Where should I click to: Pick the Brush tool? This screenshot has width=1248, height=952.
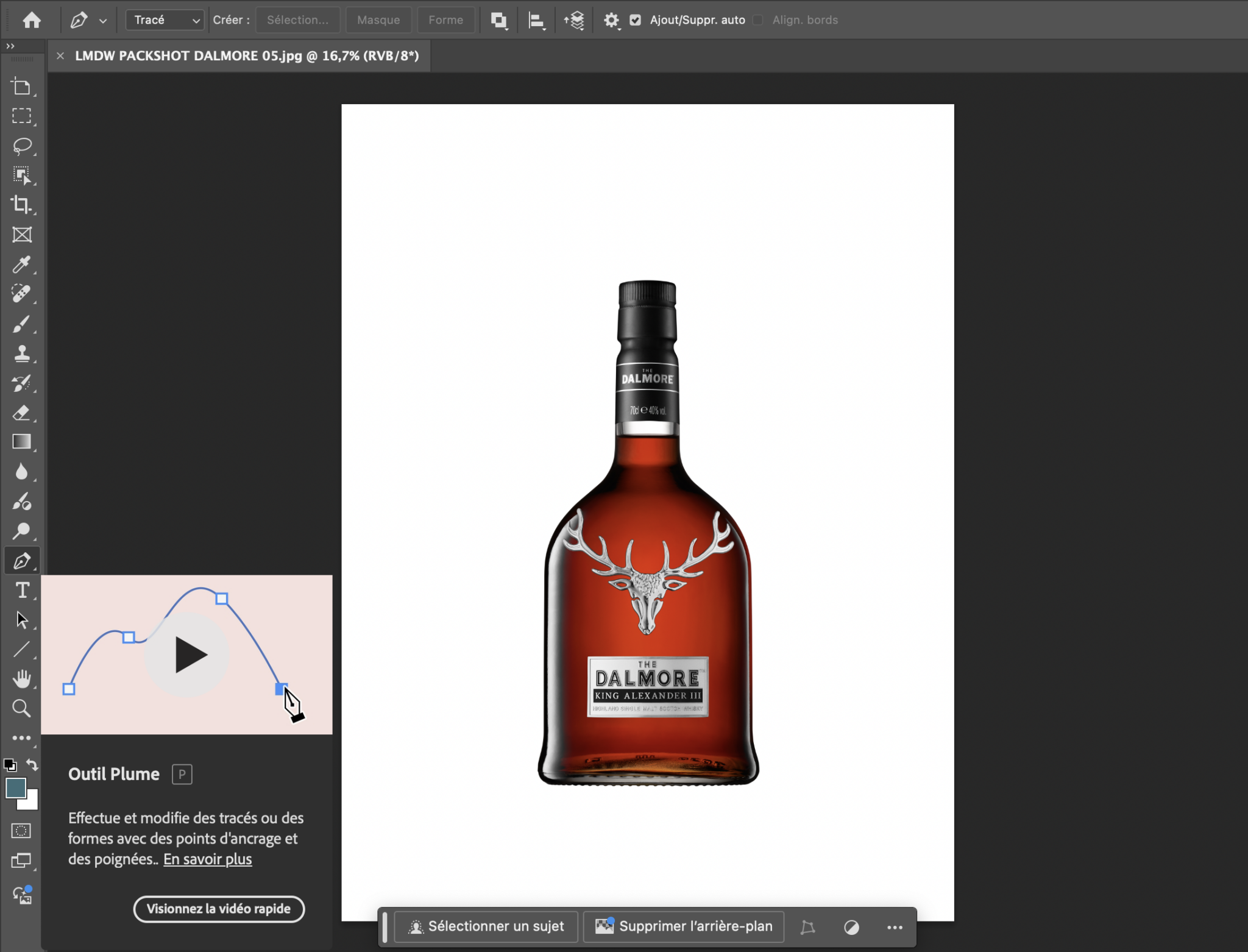click(x=22, y=324)
